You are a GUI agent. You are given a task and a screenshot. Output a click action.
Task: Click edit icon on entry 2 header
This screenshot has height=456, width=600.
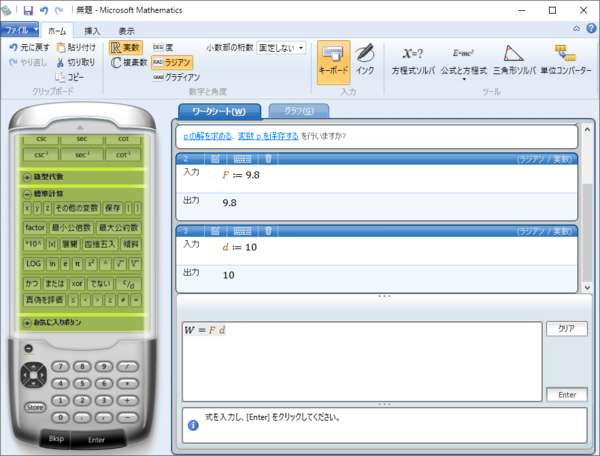[x=215, y=159]
